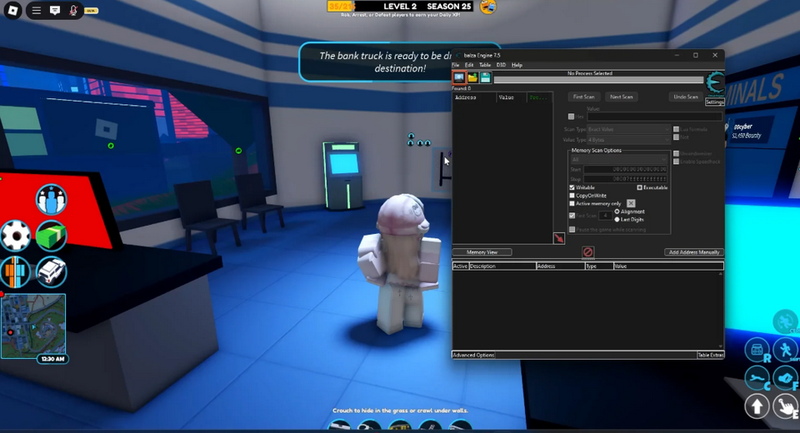Click the Undo Scan button
Image resolution: width=800 pixels, height=433 pixels.
coord(686,96)
